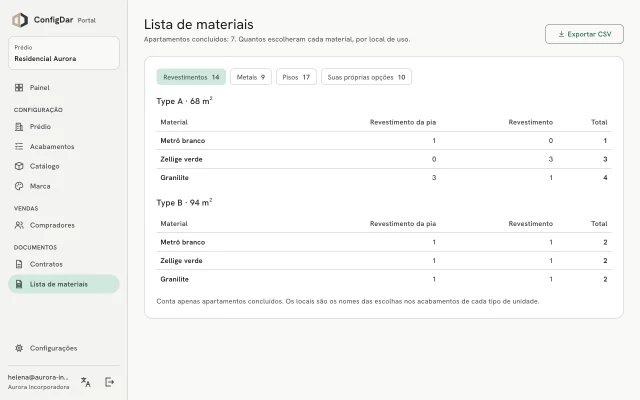640x400 pixels.
Task: Click Type A Revestimento da pia column header
Action: pyautogui.click(x=403, y=122)
